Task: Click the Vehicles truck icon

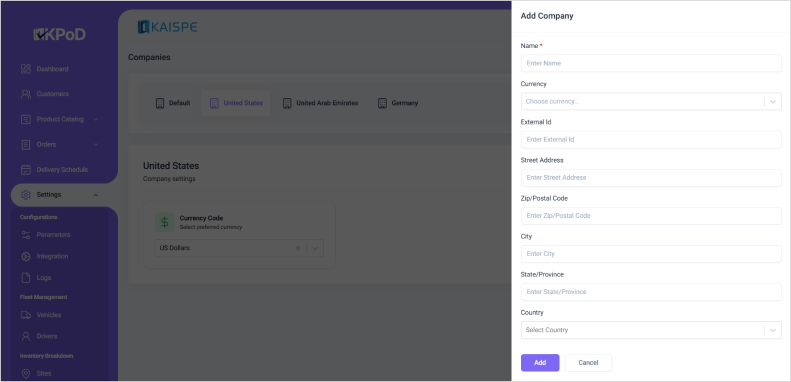Action: [x=26, y=315]
